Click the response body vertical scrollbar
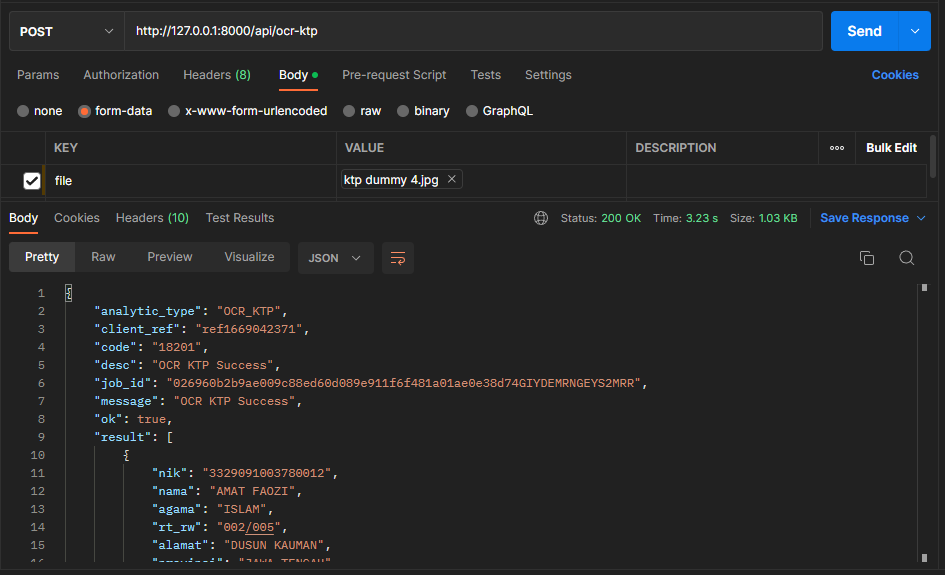This screenshot has width=945, height=575. 924,422
